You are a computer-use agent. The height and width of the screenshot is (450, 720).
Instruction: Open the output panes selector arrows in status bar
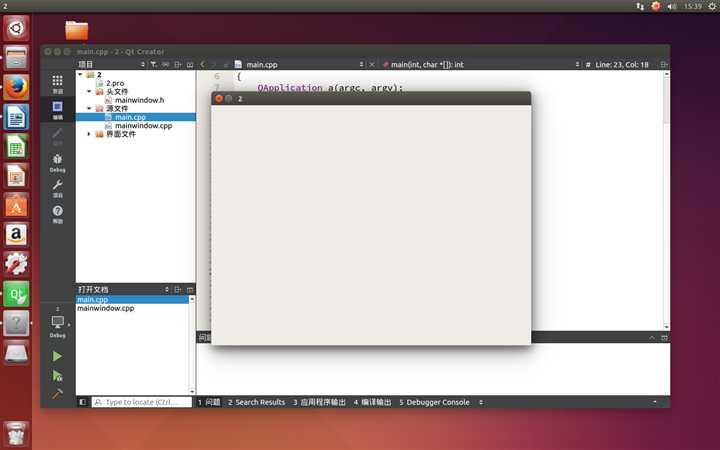coord(481,402)
